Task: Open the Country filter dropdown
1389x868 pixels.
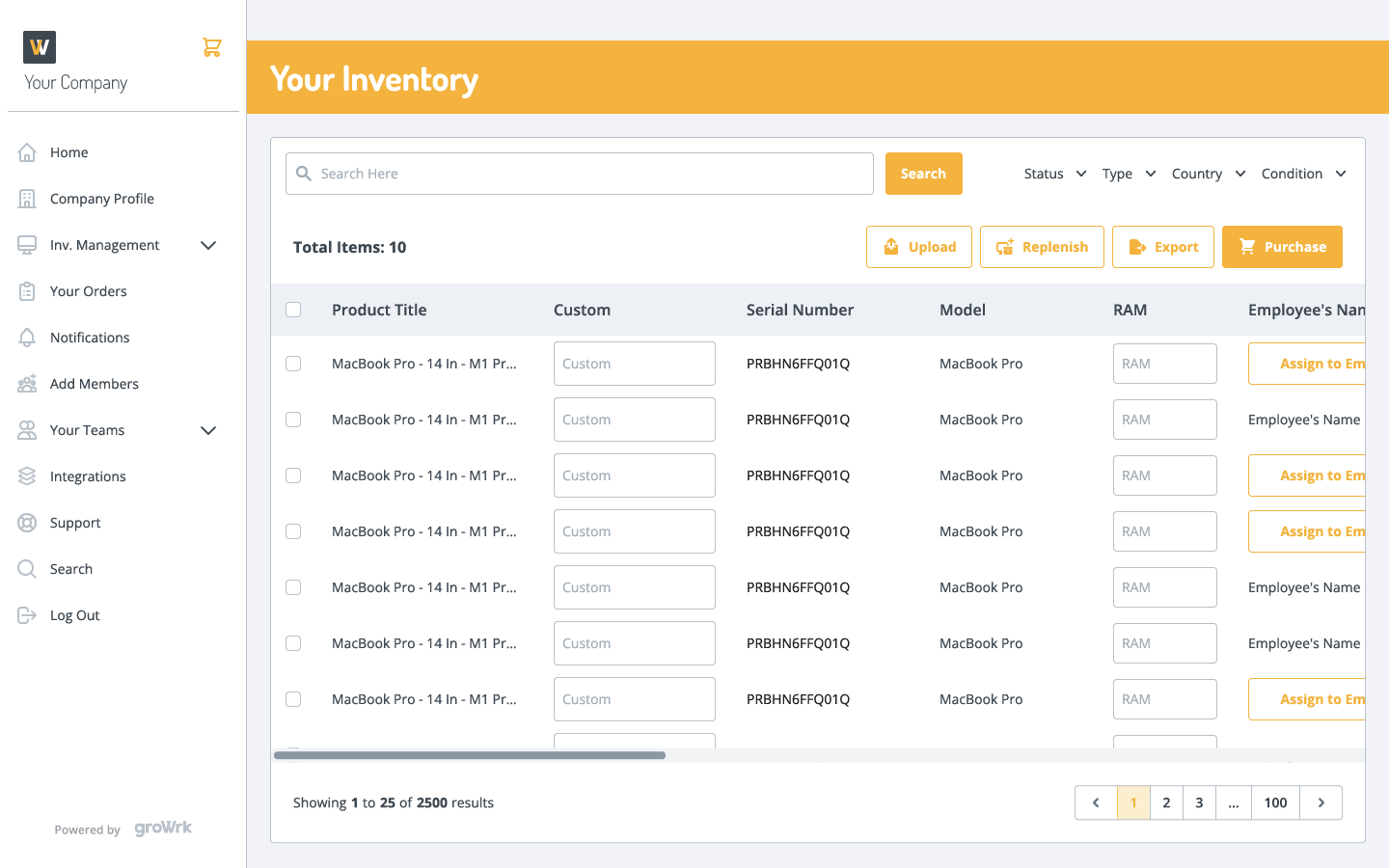Action: coord(1208,174)
